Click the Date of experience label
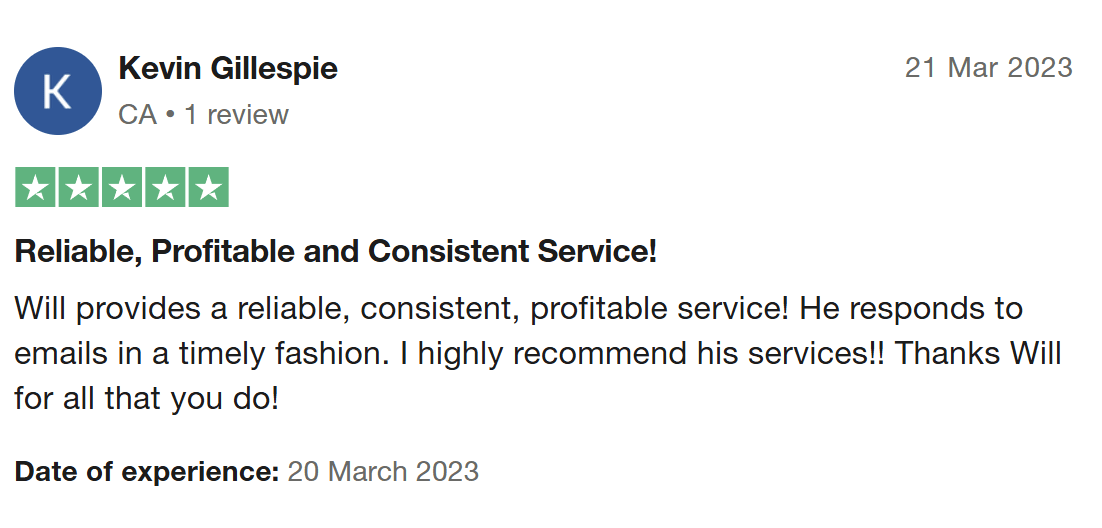Screen dimensions: 1102x528 click(147, 471)
